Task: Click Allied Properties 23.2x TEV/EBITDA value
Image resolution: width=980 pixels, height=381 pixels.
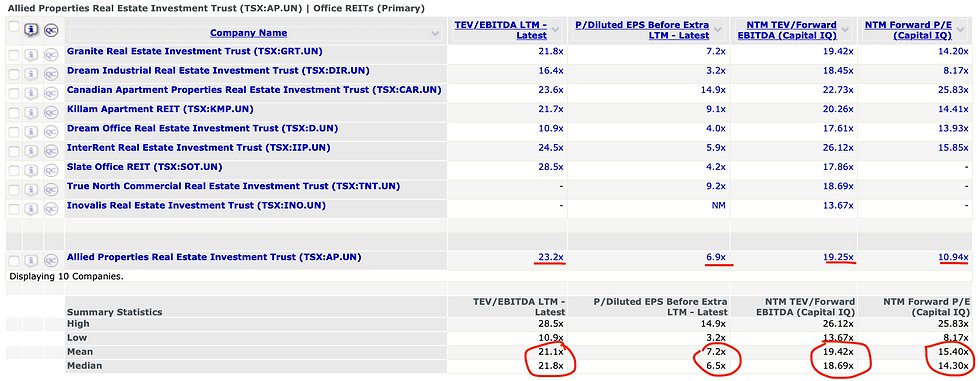Action: 551,257
